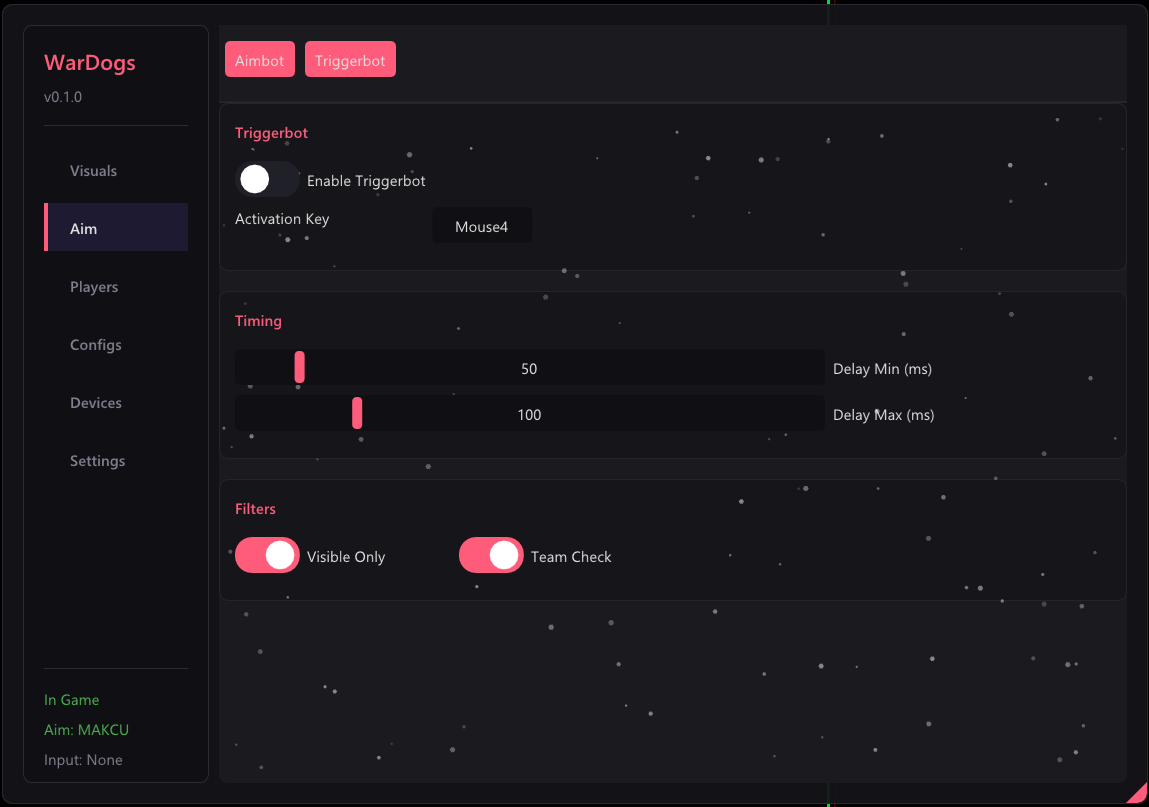Viewport: 1149px width, 807px height.
Task: Toggle off Team Check
Action: (x=491, y=555)
